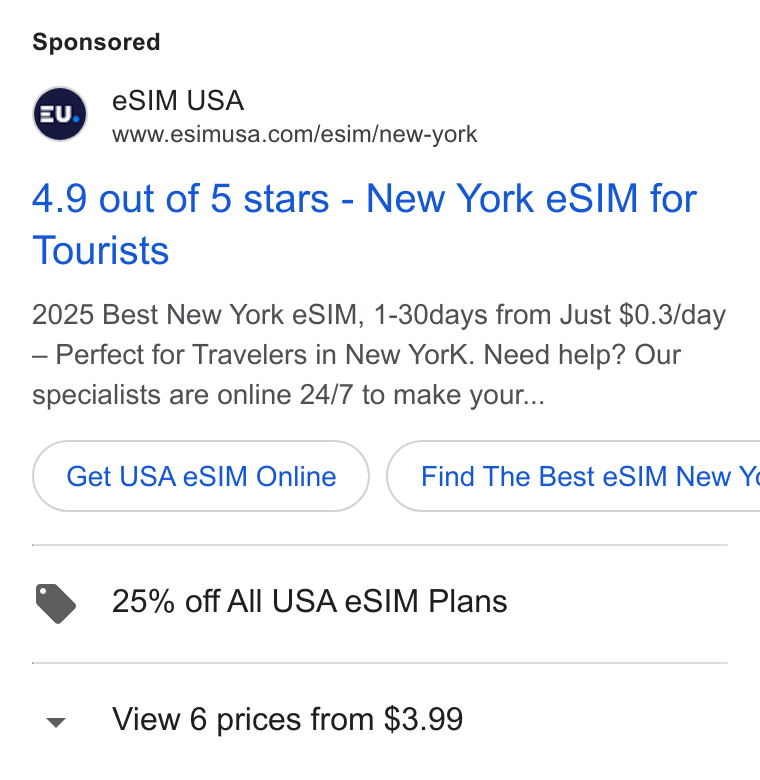Select the $0.3/day text in description
The height and width of the screenshot is (780, 760).
pyautogui.click(x=672, y=315)
